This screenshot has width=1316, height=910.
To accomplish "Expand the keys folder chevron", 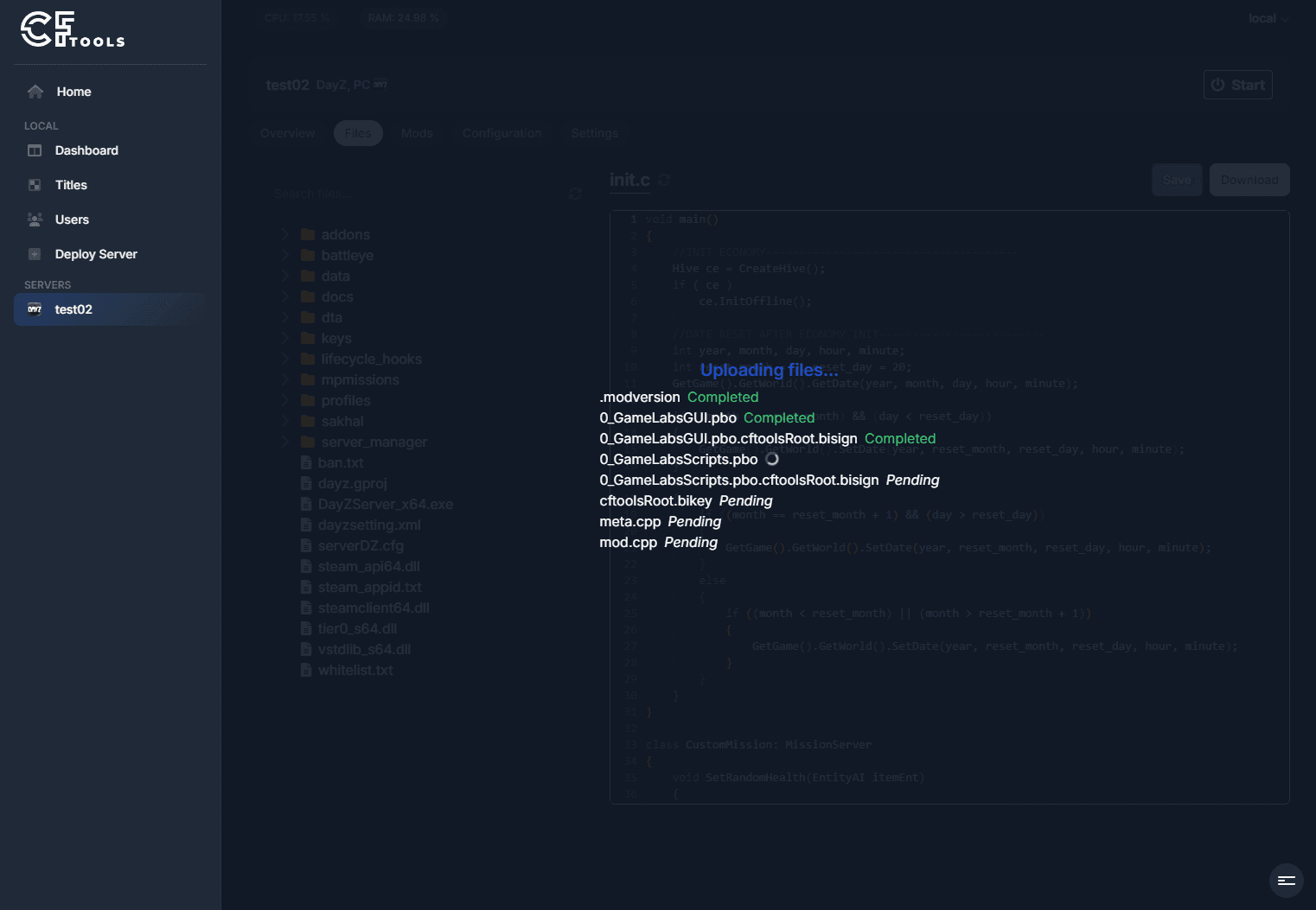I will click(284, 338).
